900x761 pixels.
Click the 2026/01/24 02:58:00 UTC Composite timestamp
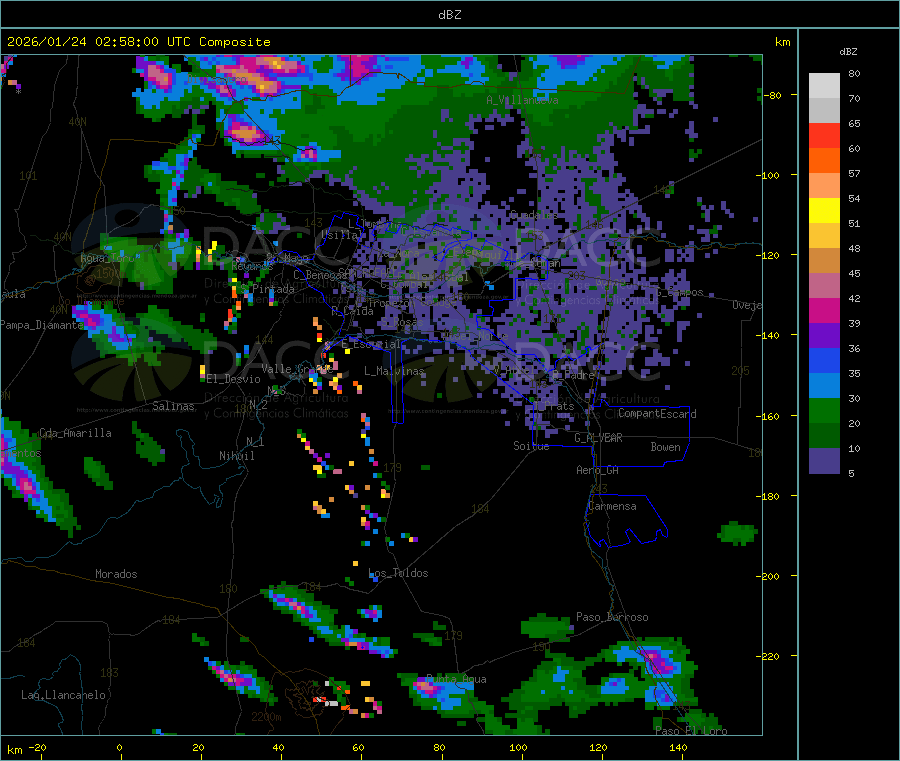pyautogui.click(x=138, y=42)
